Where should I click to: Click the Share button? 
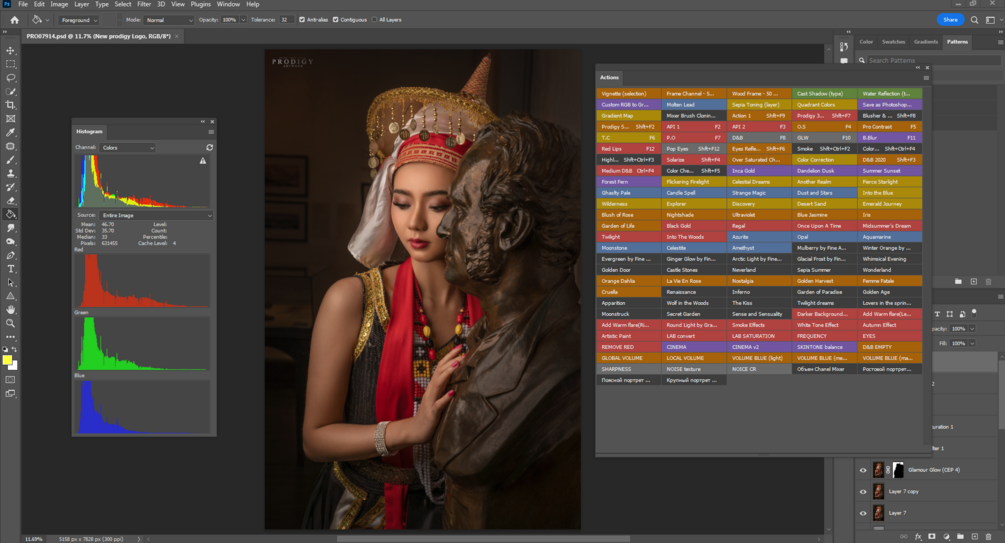pyautogui.click(x=951, y=19)
